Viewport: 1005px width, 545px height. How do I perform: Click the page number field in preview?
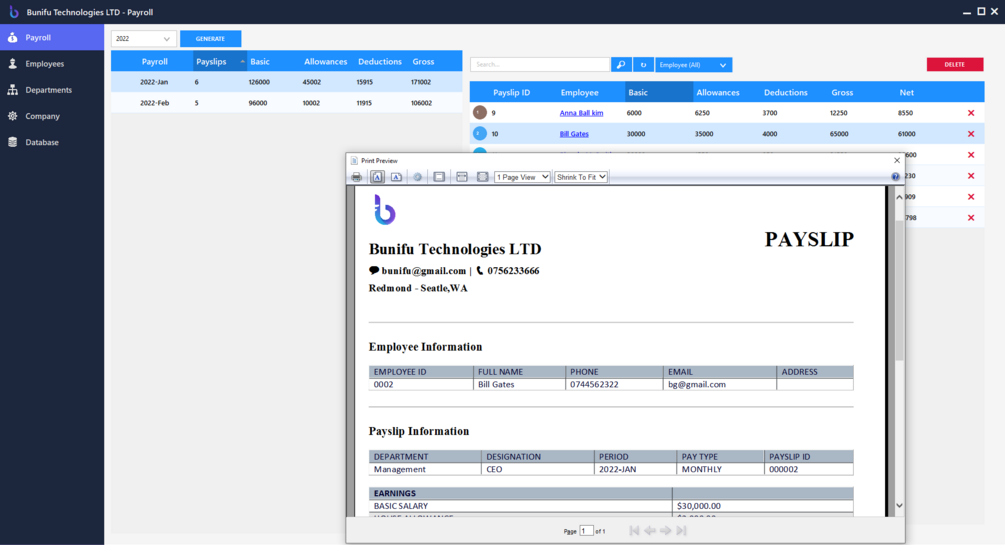586,531
